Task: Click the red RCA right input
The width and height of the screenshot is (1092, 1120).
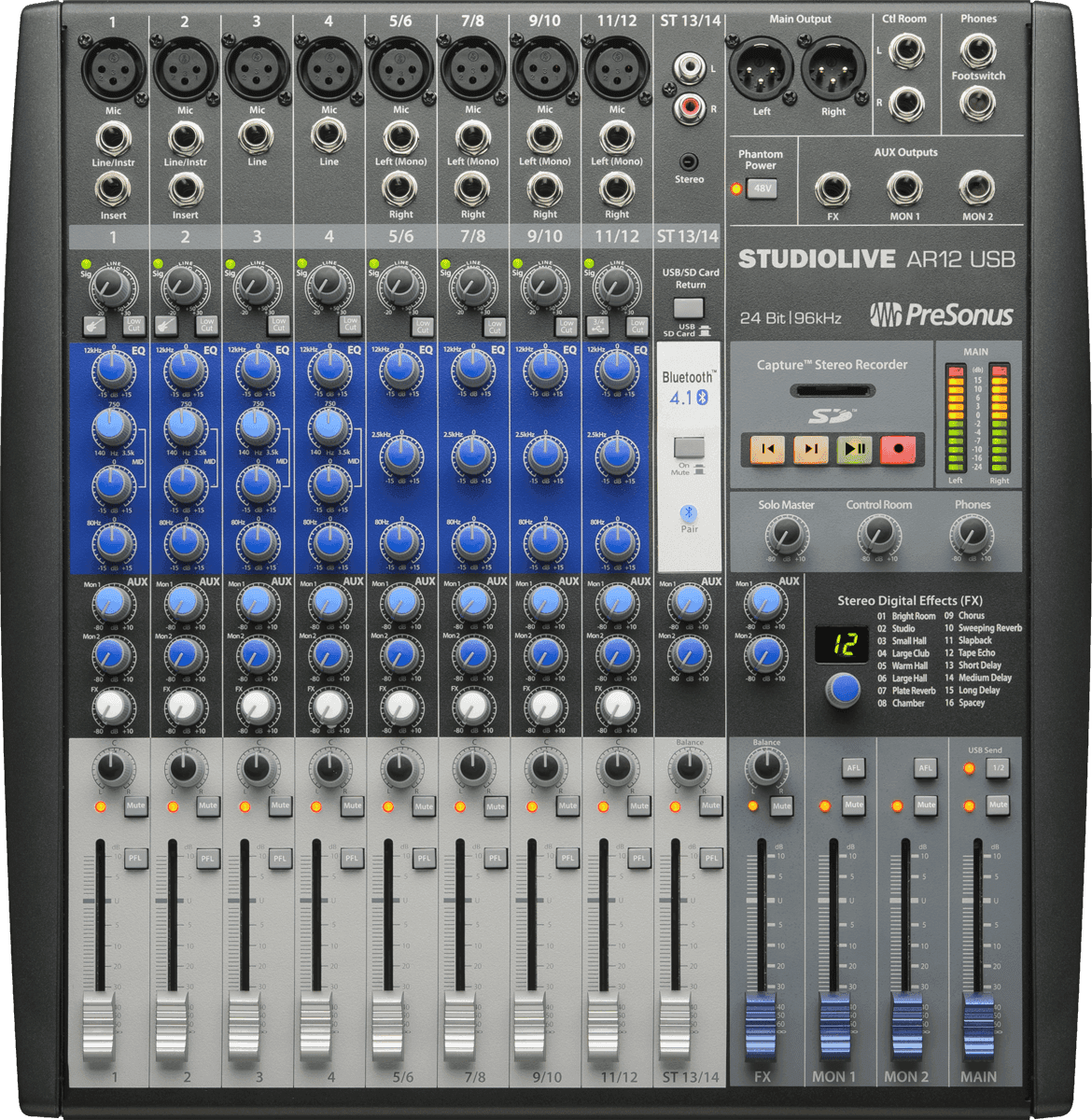Action: point(690,107)
